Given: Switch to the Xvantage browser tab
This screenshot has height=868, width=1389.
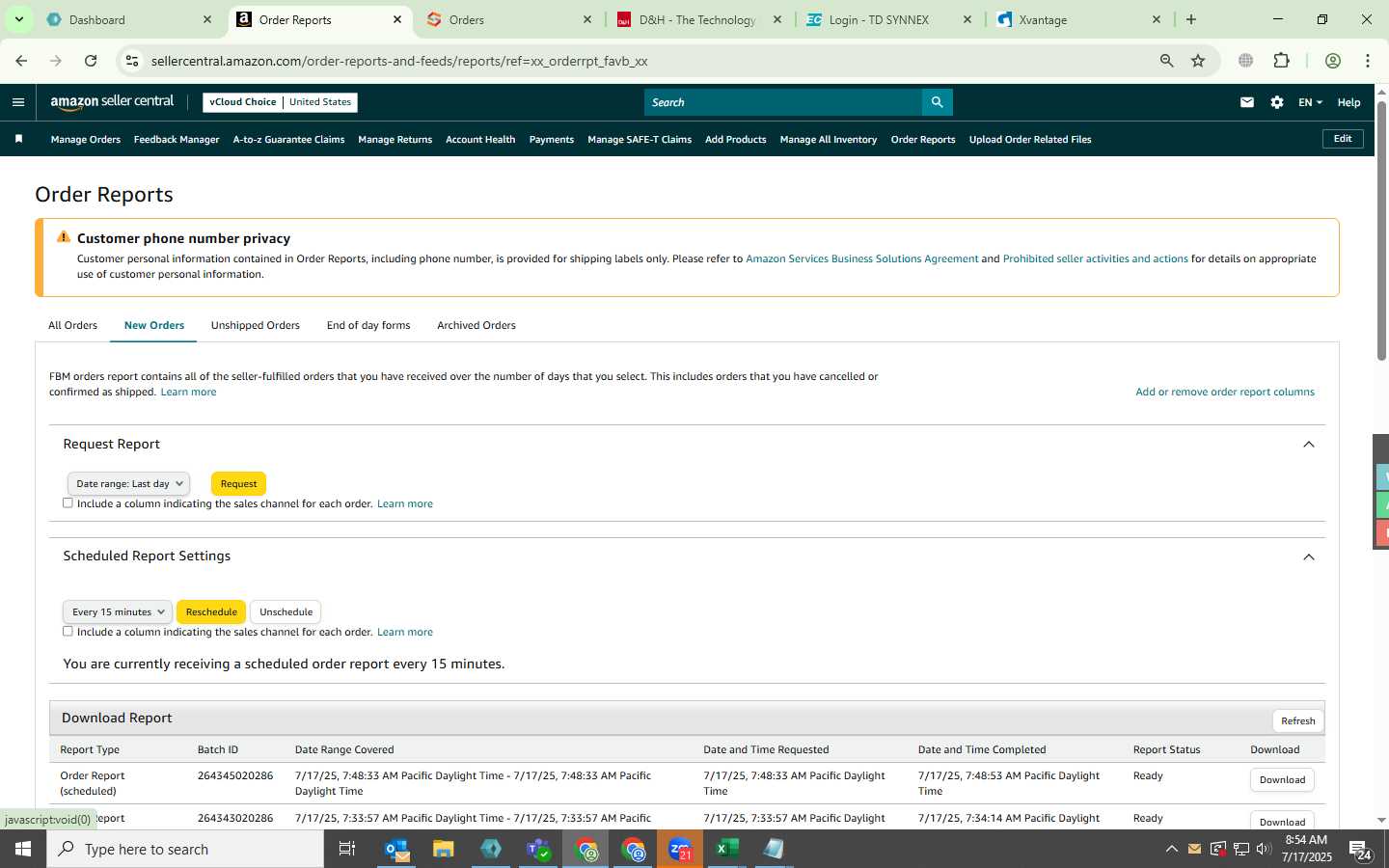Looking at the screenshot, I should 1078,19.
